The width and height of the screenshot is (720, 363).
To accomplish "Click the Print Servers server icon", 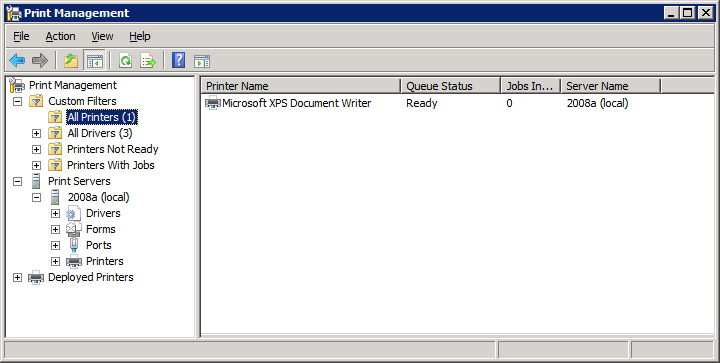I will (36, 181).
